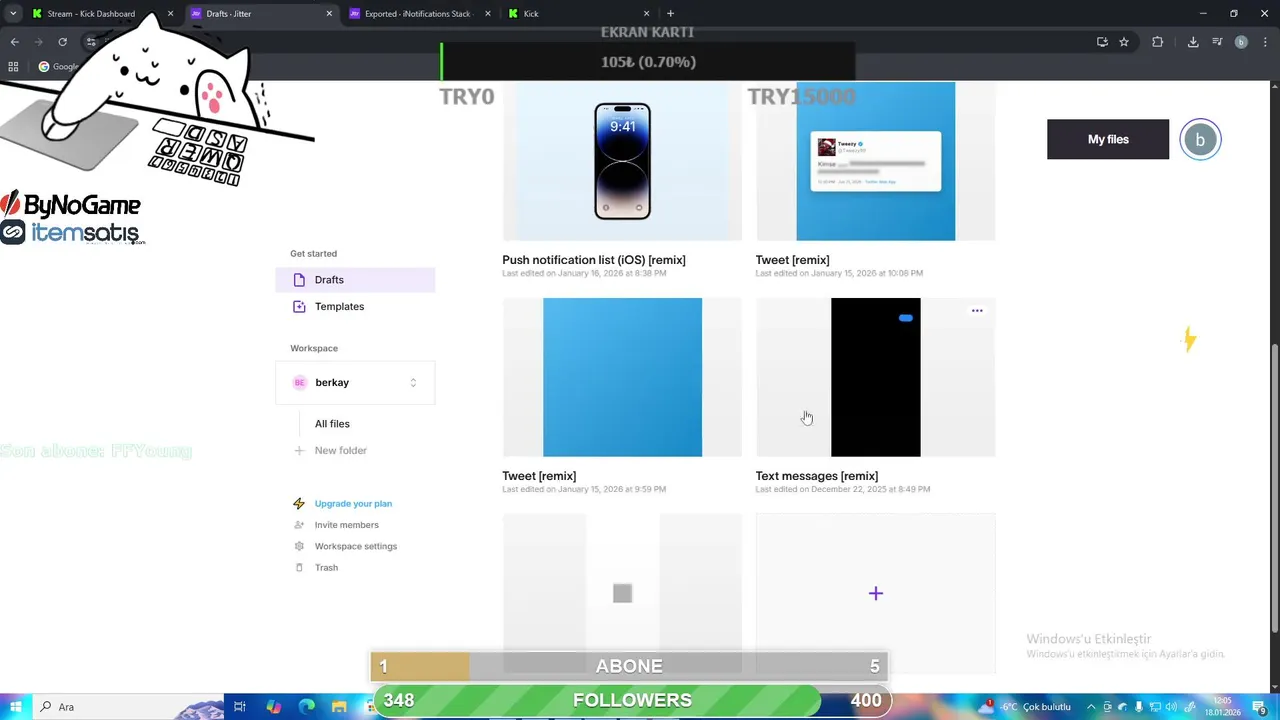This screenshot has height=720, width=1280.
Task: Go back in browser
Action: [14, 42]
